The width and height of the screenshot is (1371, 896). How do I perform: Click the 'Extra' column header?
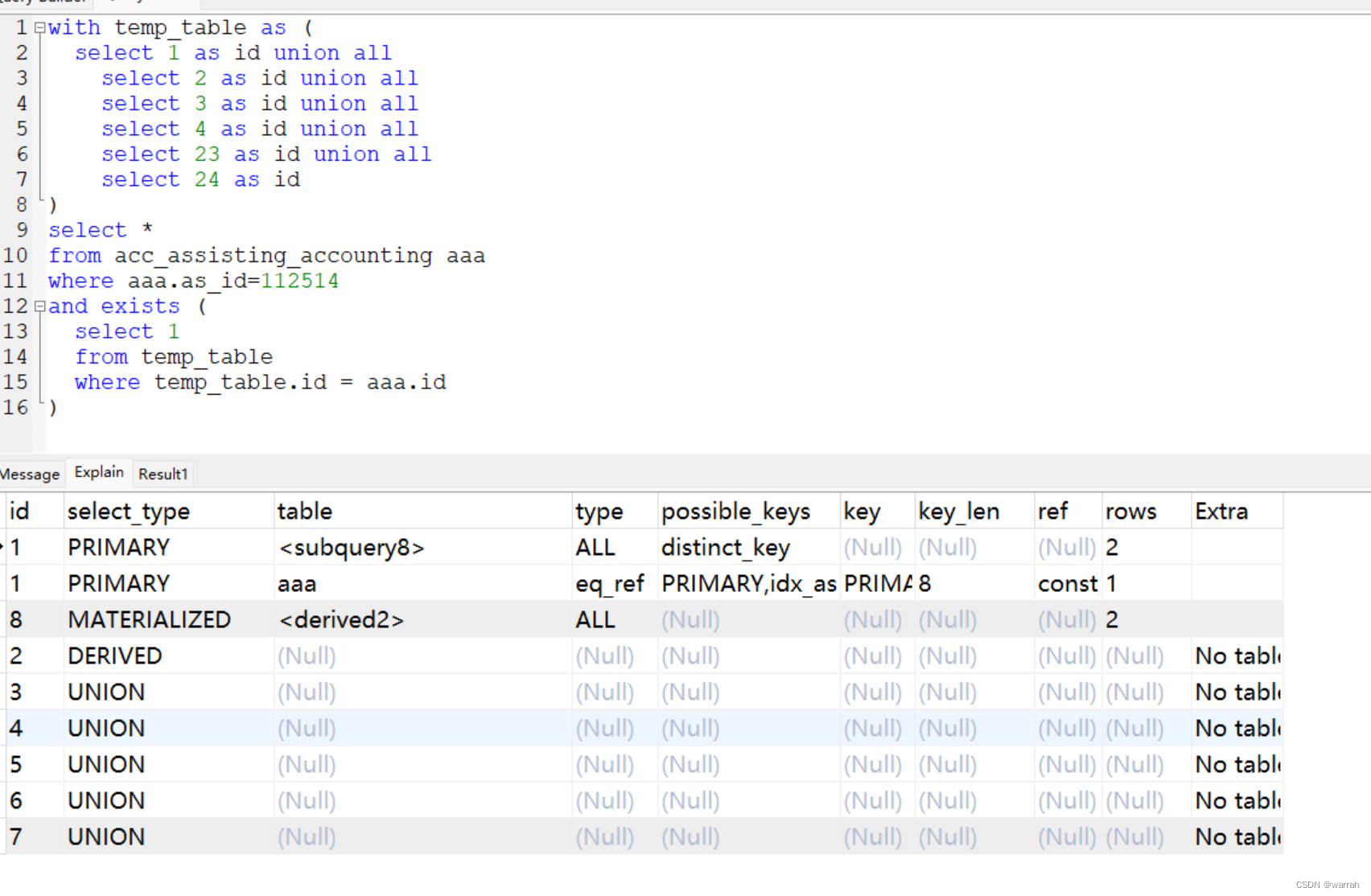[x=1237, y=511]
